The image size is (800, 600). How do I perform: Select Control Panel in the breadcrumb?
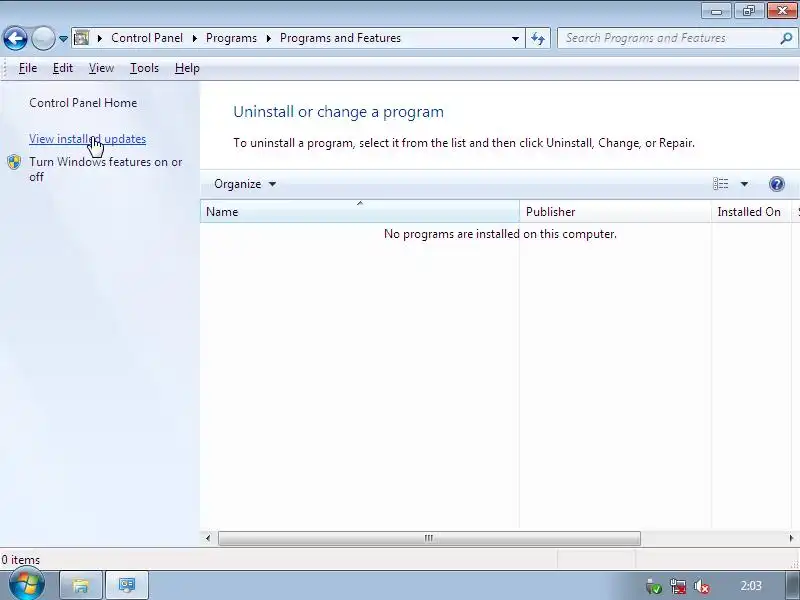[x=147, y=38]
